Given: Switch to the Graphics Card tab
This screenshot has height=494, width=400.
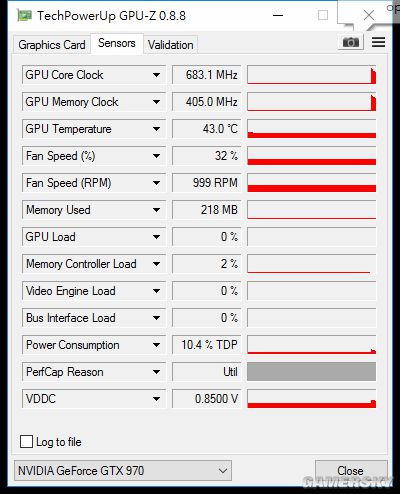Looking at the screenshot, I should tap(52, 45).
